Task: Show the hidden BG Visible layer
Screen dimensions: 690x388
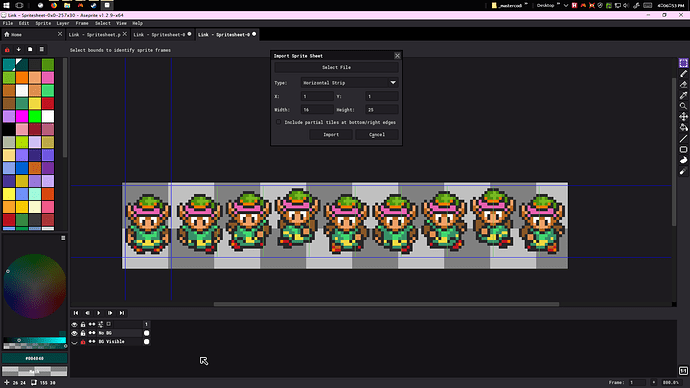Action: coord(74,342)
